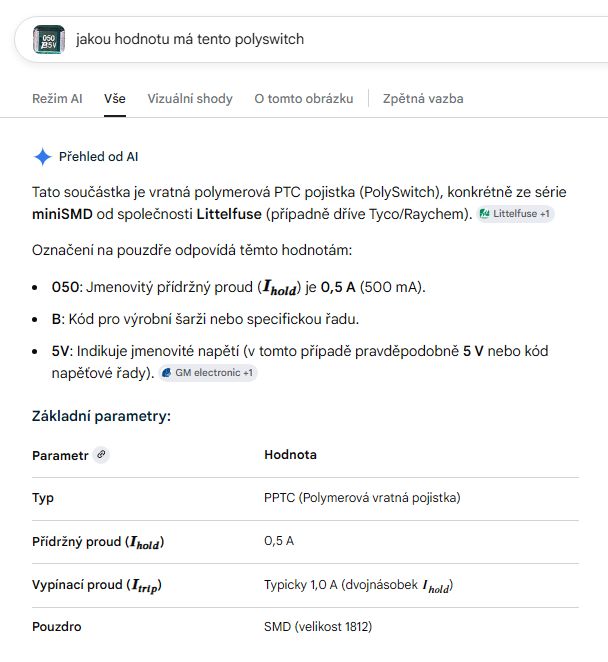Screen dimensions: 608x662
Task: Click the Littelfuse logo icon in source chip
Action: (485, 214)
